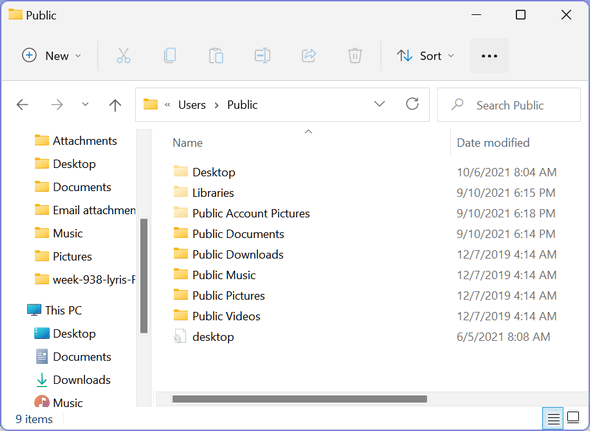Image resolution: width=590 pixels, height=431 pixels.
Task: Click the Rename icon in toolbar
Action: (262, 56)
